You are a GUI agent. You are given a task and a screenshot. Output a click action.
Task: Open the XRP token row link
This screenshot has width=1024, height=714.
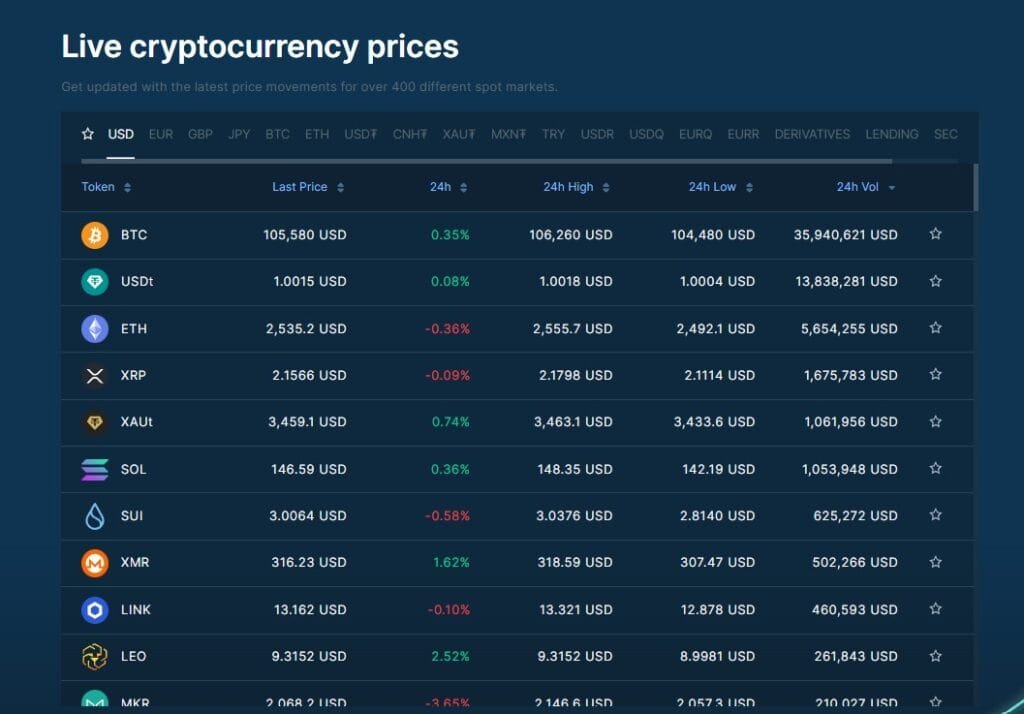pyautogui.click(x=133, y=376)
